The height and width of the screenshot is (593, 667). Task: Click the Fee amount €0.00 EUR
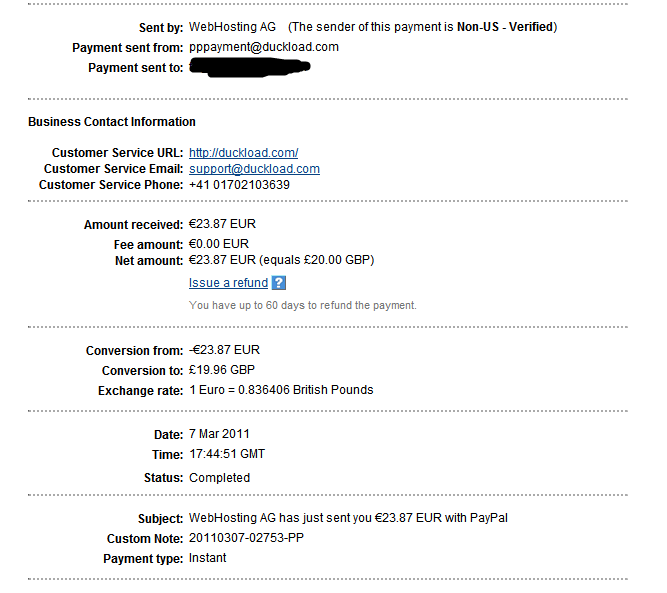pyautogui.click(x=219, y=244)
